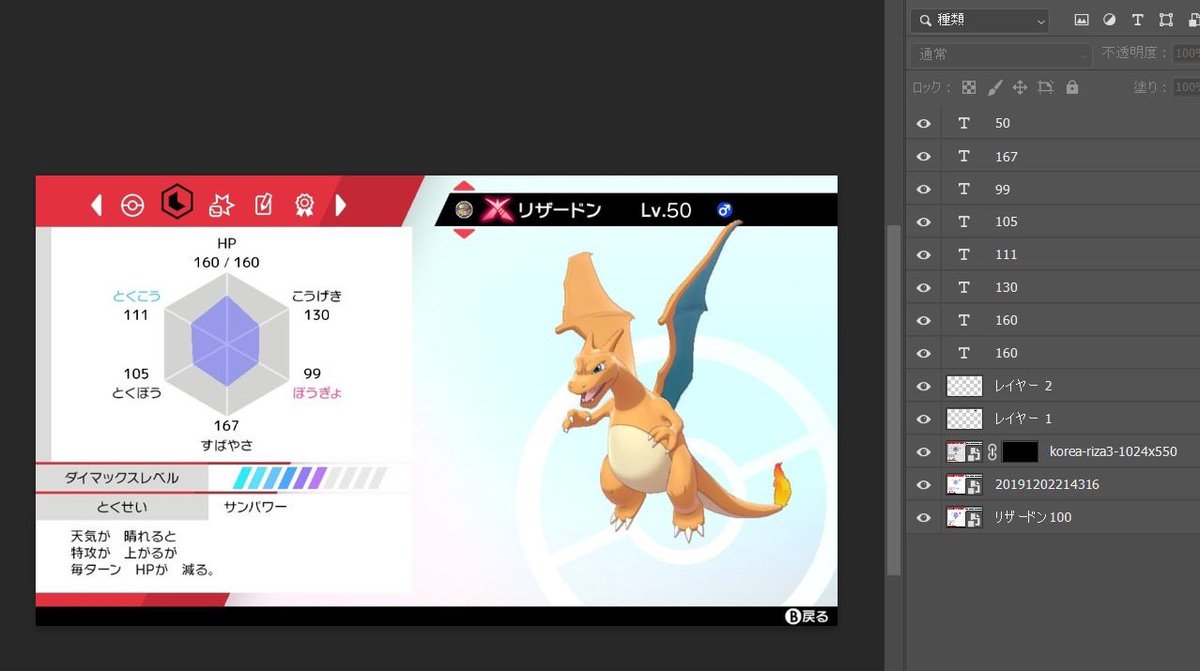The image size is (1200, 671).
Task: Toggle the eye of レイヤー 1
Action: [x=923, y=418]
